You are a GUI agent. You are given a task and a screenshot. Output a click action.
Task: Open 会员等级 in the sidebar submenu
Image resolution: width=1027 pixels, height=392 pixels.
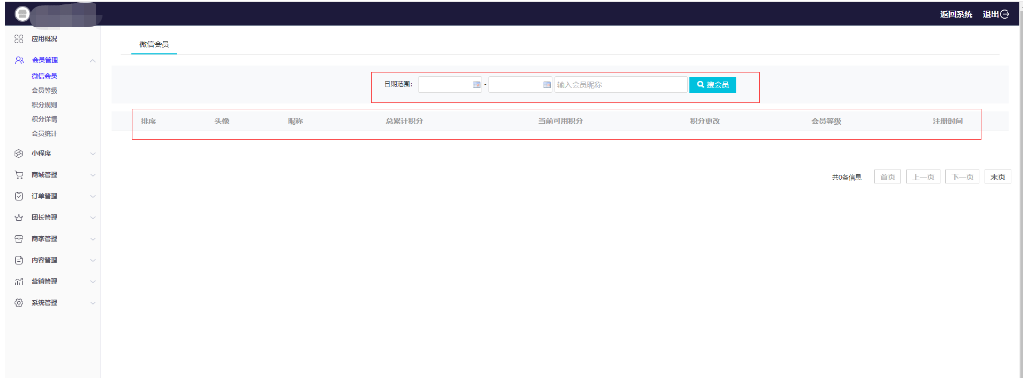click(x=45, y=90)
